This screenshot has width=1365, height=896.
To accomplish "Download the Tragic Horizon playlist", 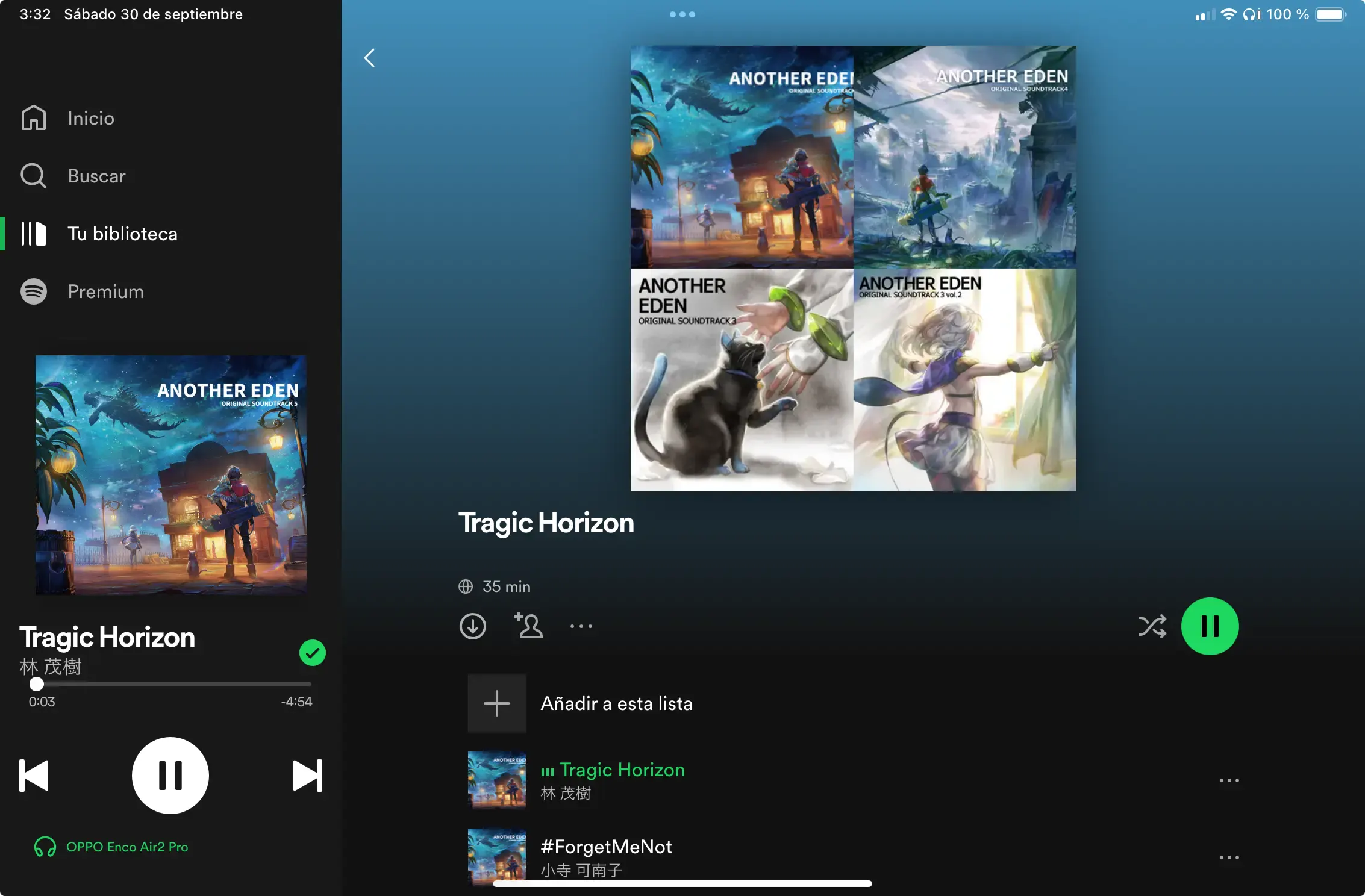I will pyautogui.click(x=472, y=626).
